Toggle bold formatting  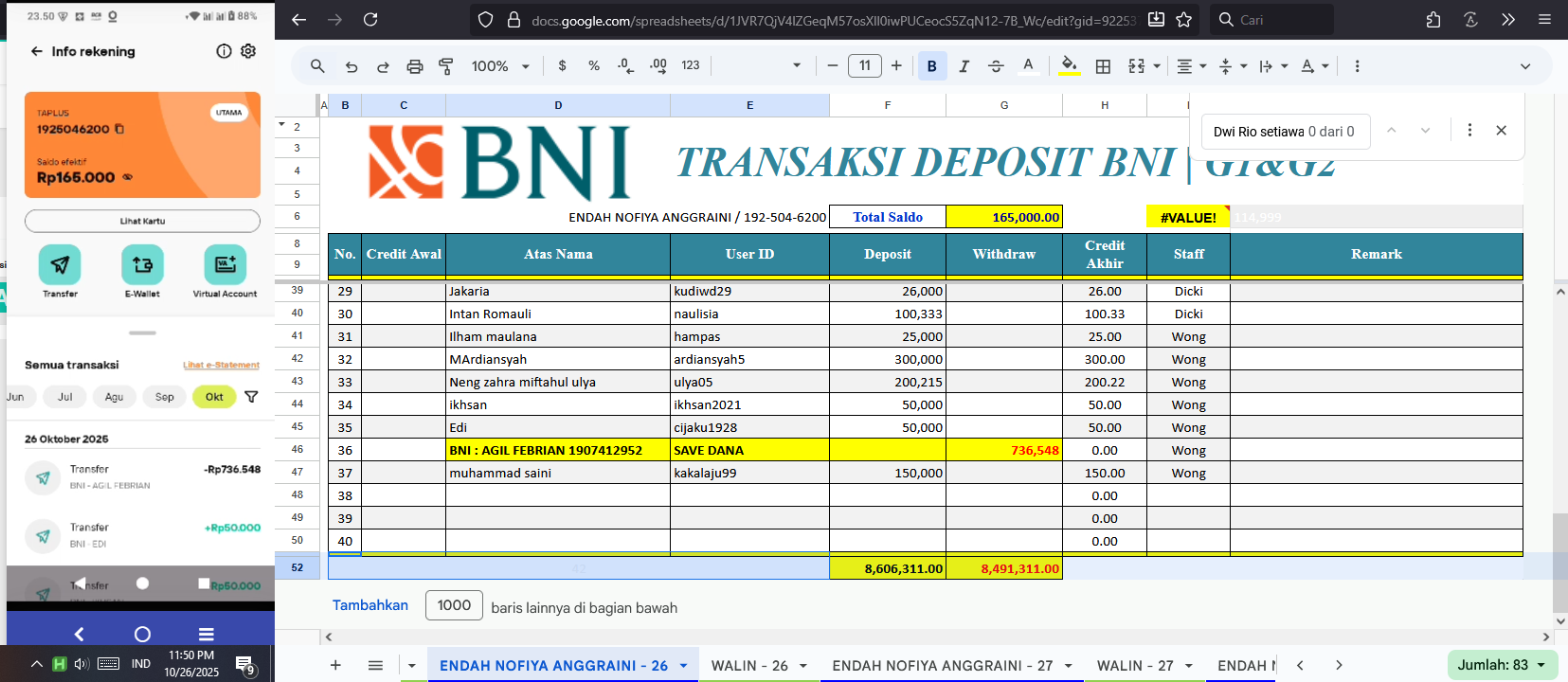click(x=932, y=66)
